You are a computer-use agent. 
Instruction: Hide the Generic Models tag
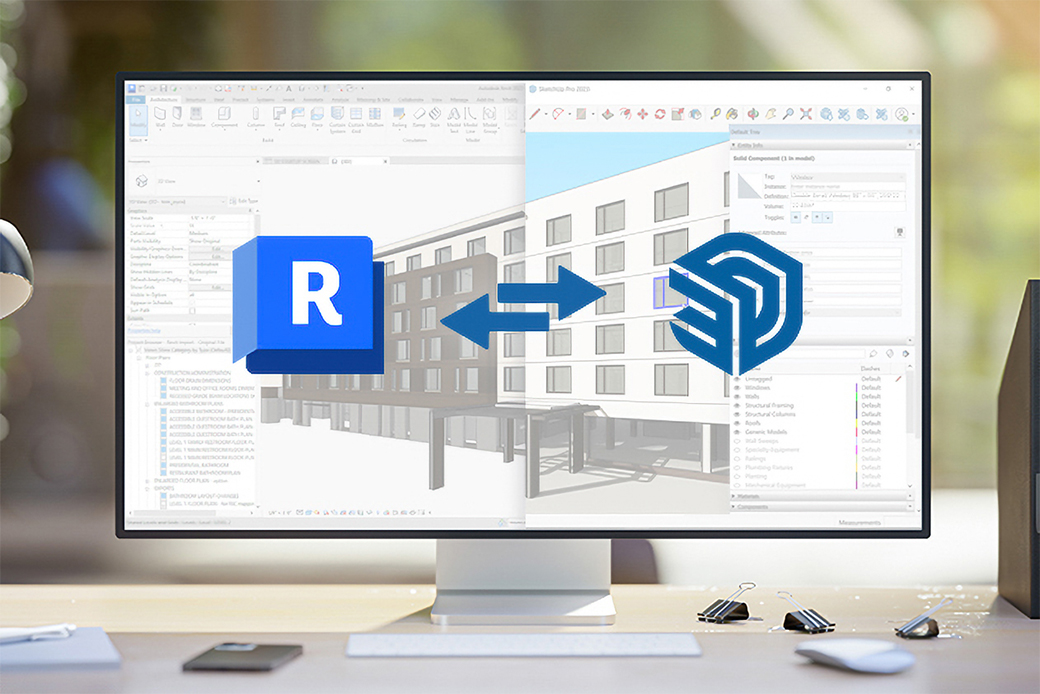click(x=737, y=432)
